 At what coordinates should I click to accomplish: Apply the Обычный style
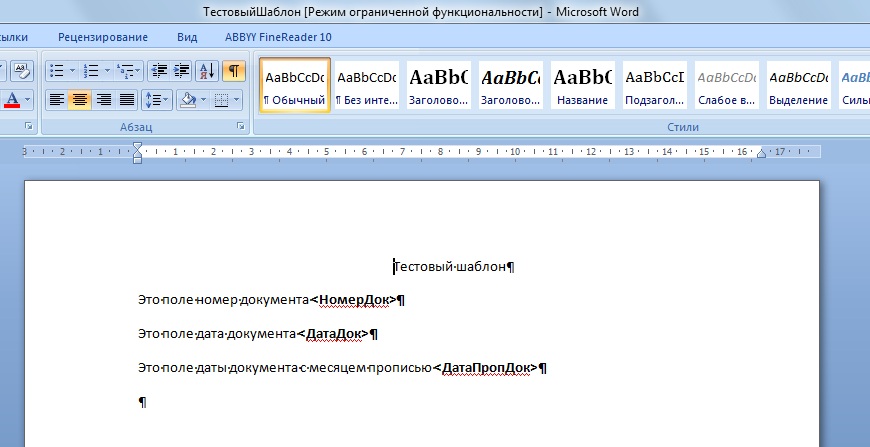(295, 85)
